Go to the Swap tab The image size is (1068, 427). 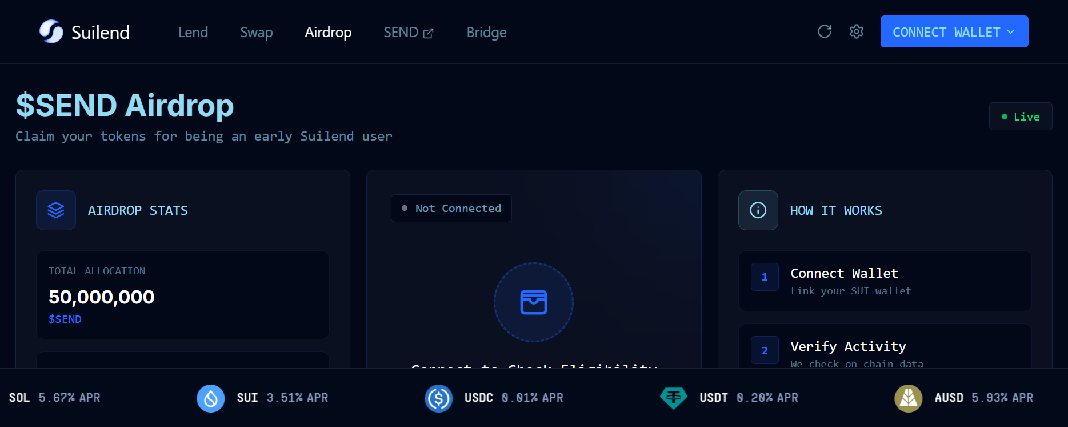(x=256, y=32)
